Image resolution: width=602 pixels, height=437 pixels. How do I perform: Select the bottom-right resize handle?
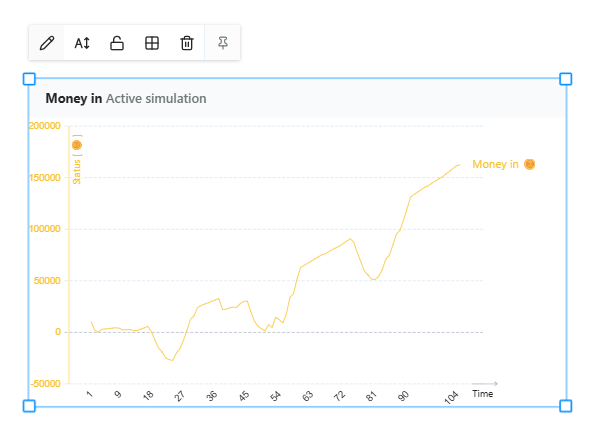(566, 406)
